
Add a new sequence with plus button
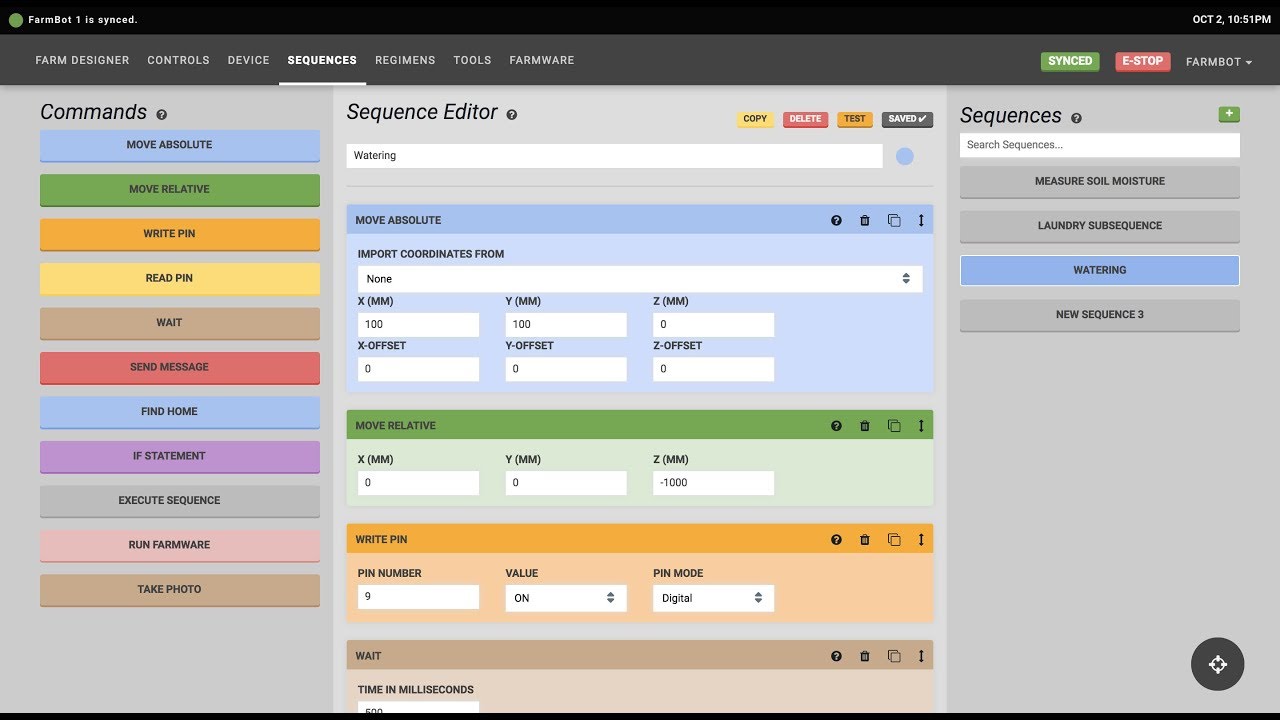click(x=1229, y=114)
